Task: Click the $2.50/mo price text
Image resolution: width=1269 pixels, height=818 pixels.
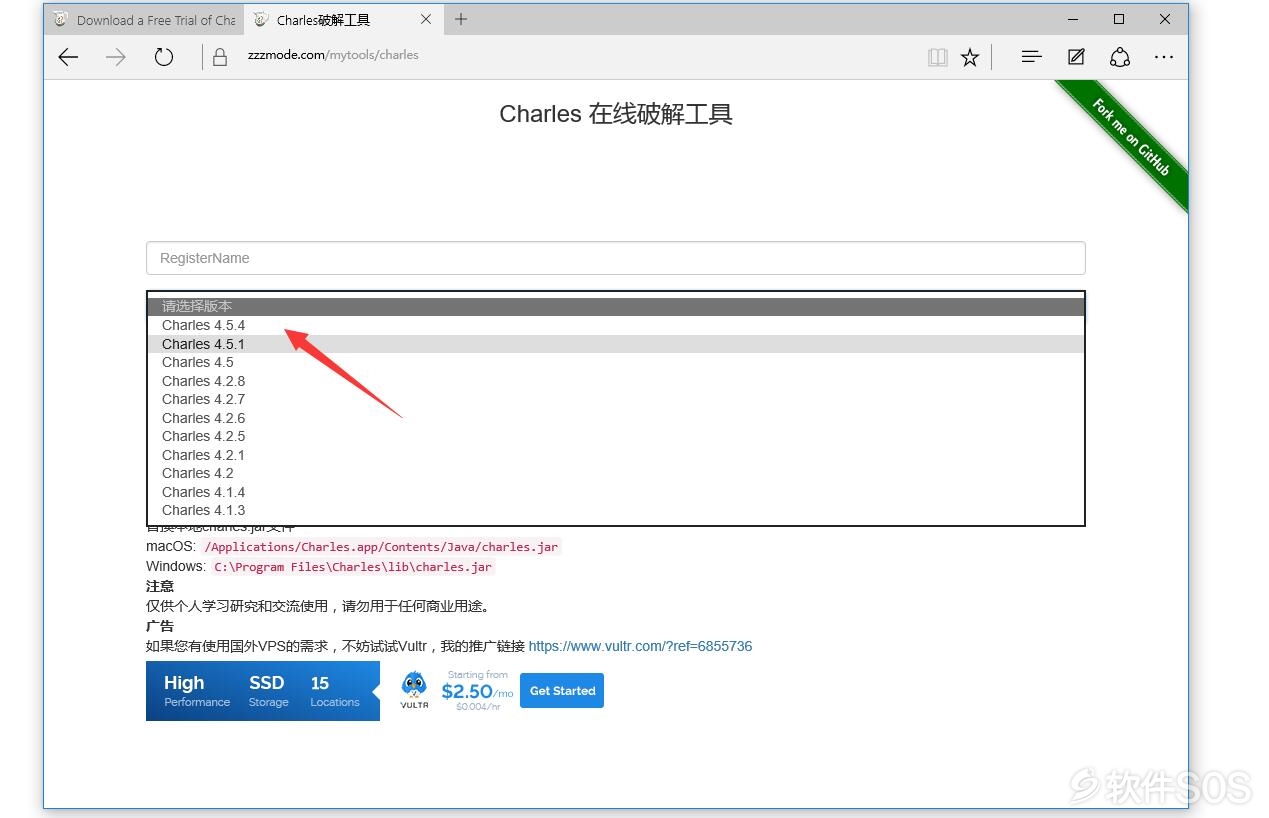Action: 477,691
